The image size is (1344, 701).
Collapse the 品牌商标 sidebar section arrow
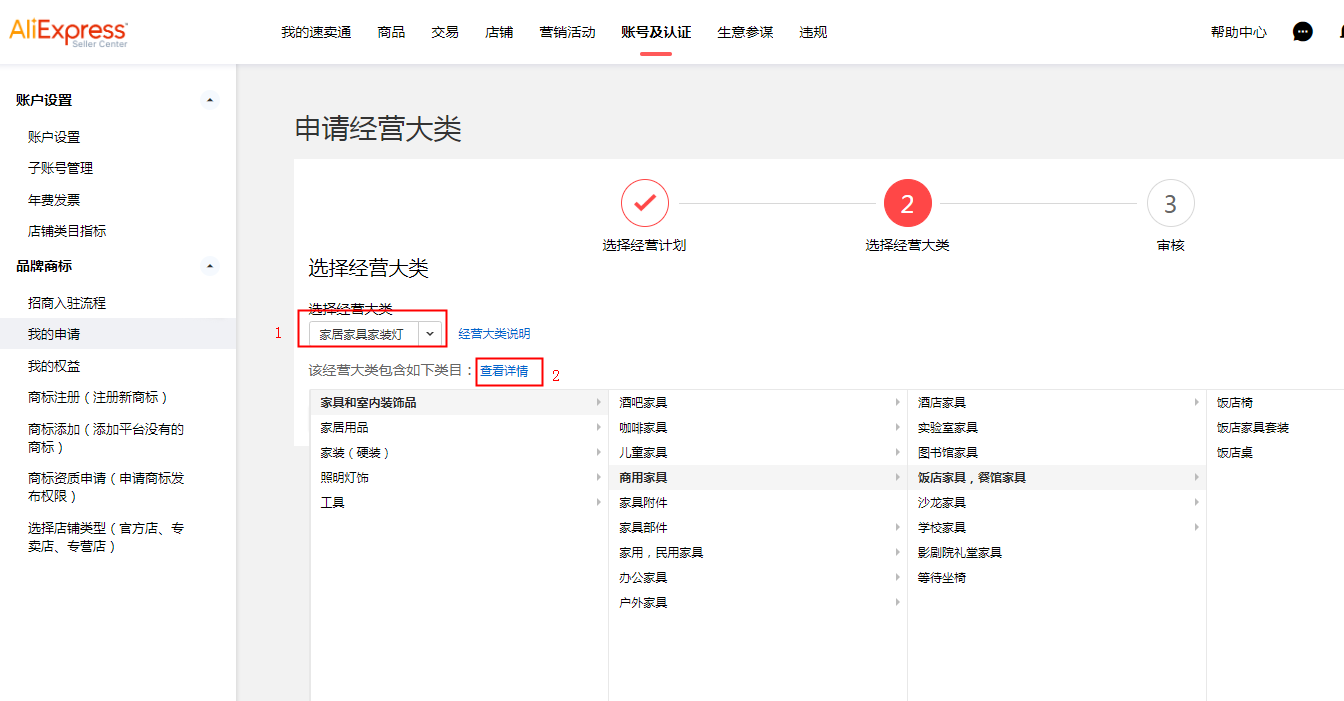point(209,266)
